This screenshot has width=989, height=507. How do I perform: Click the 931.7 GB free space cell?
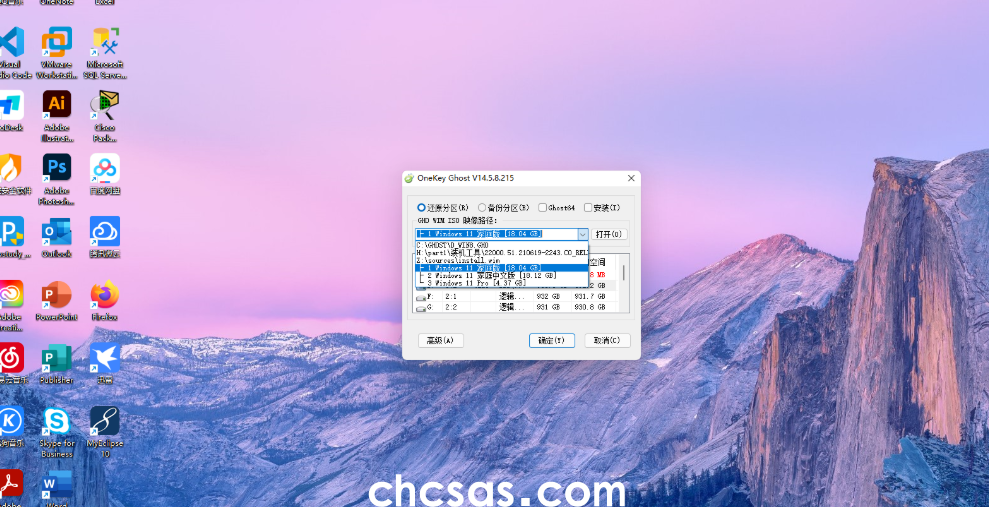[x=590, y=296]
